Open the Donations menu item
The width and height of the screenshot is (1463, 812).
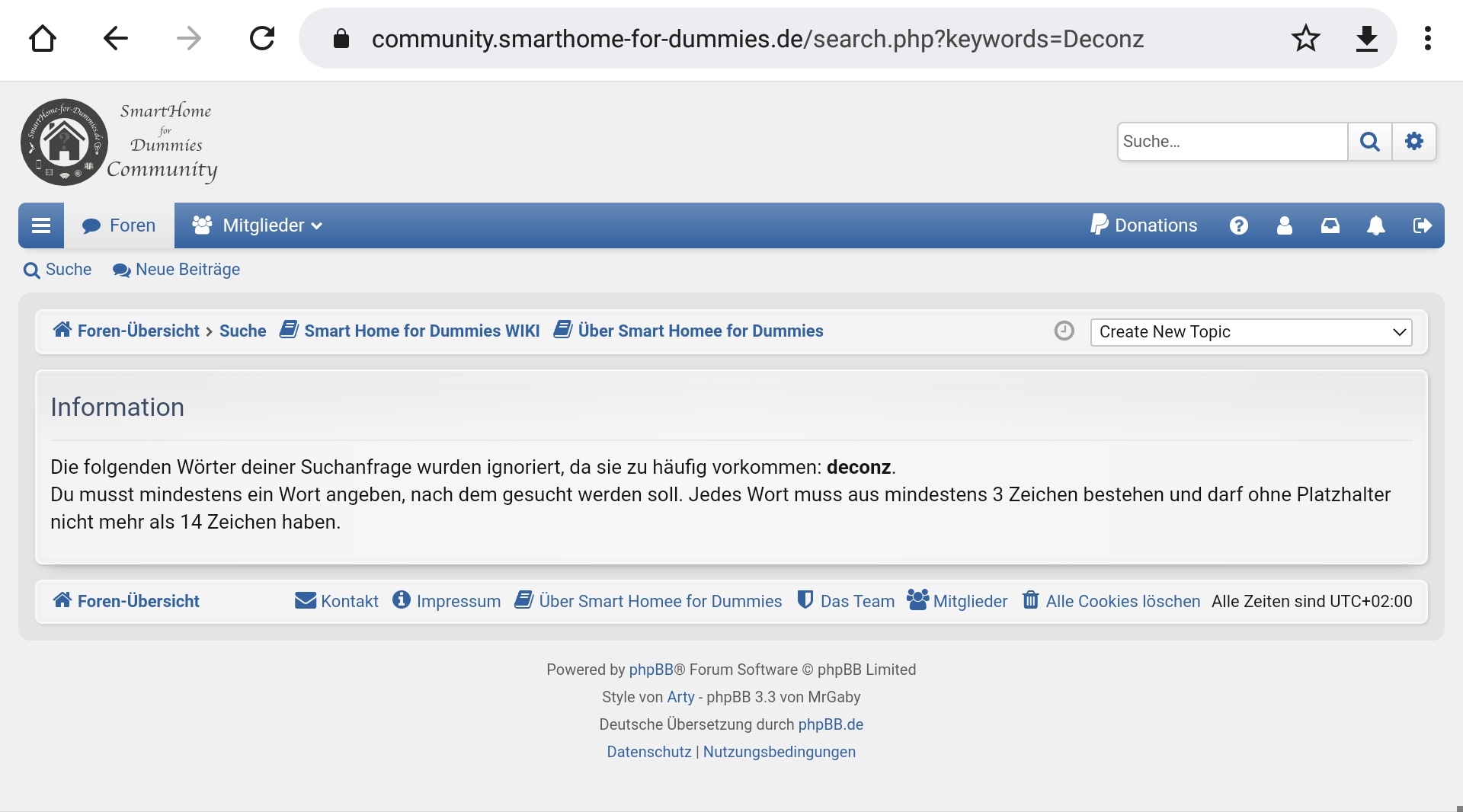[x=1144, y=225]
